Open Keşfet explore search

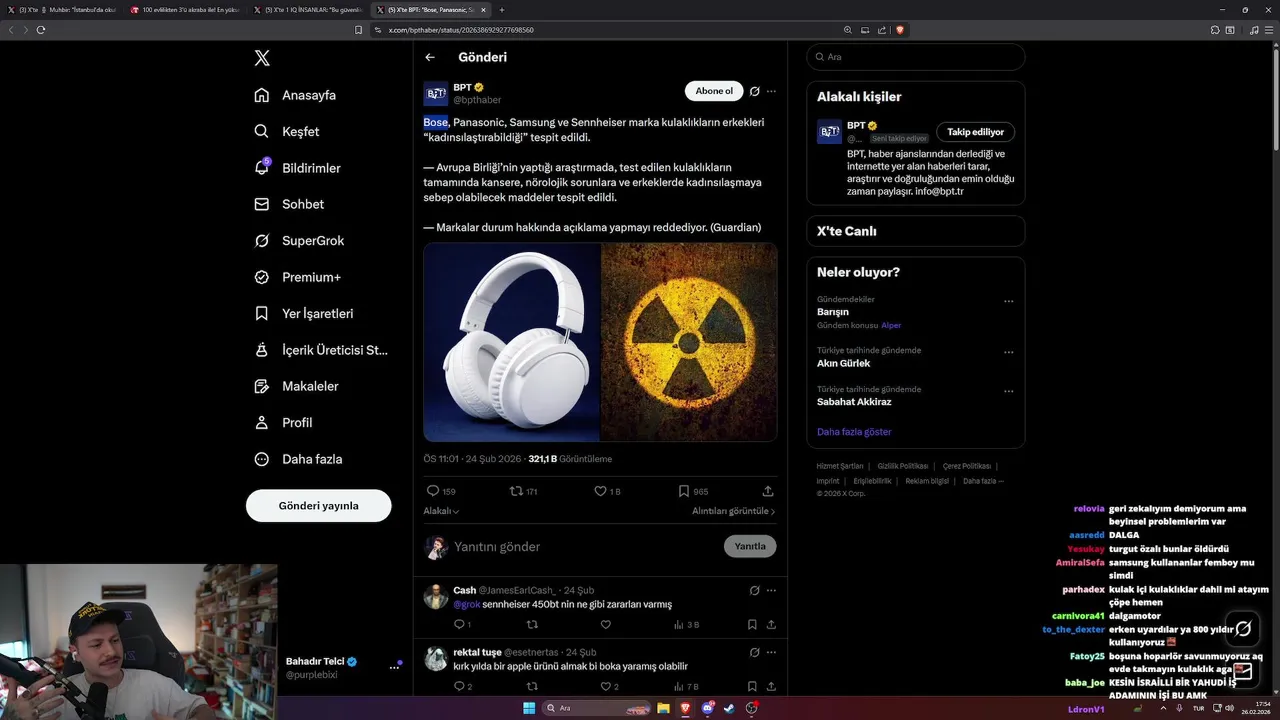(x=287, y=131)
